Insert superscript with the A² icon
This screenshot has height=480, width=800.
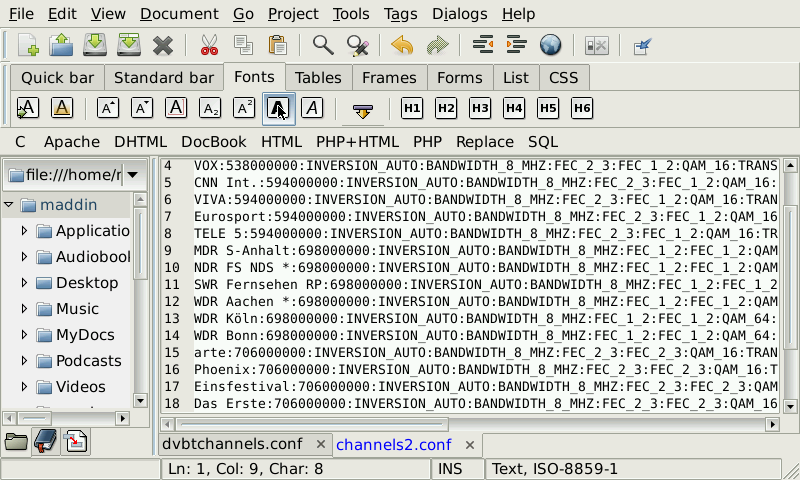[x=244, y=108]
